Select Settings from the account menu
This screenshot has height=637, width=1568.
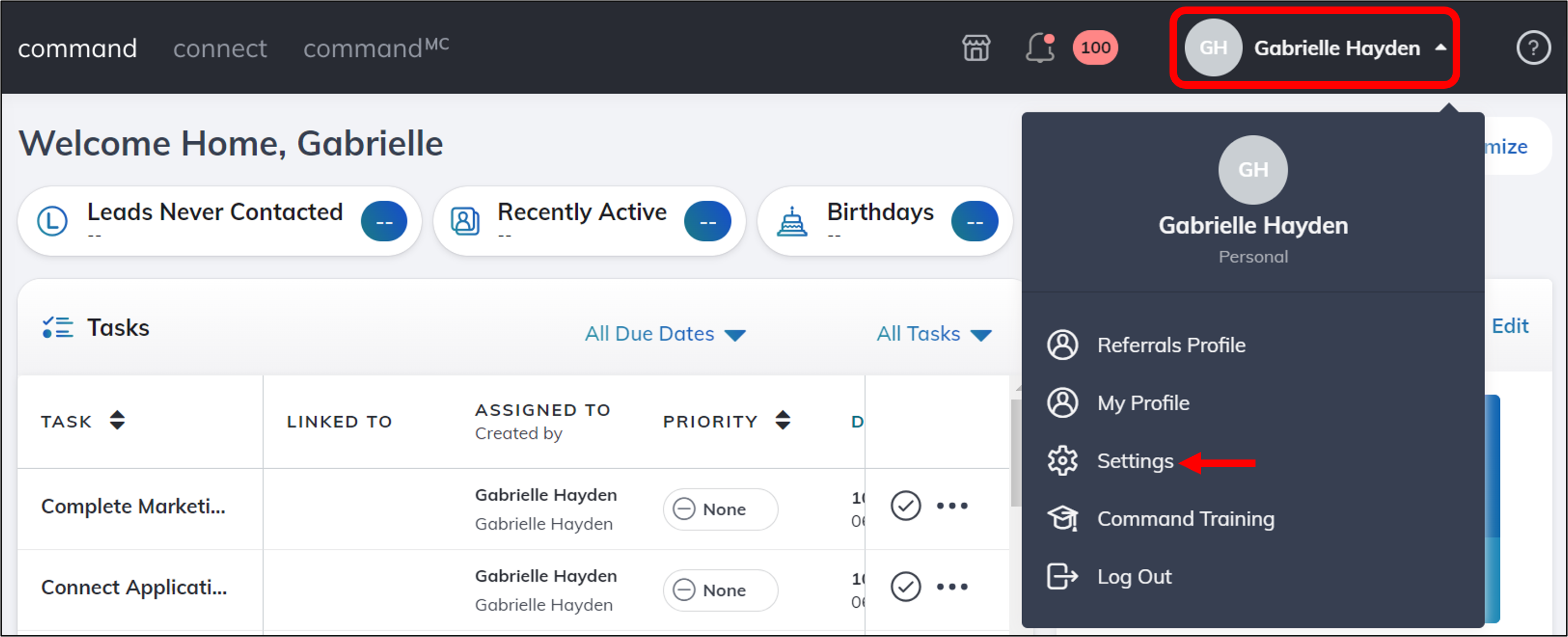[x=1135, y=461]
